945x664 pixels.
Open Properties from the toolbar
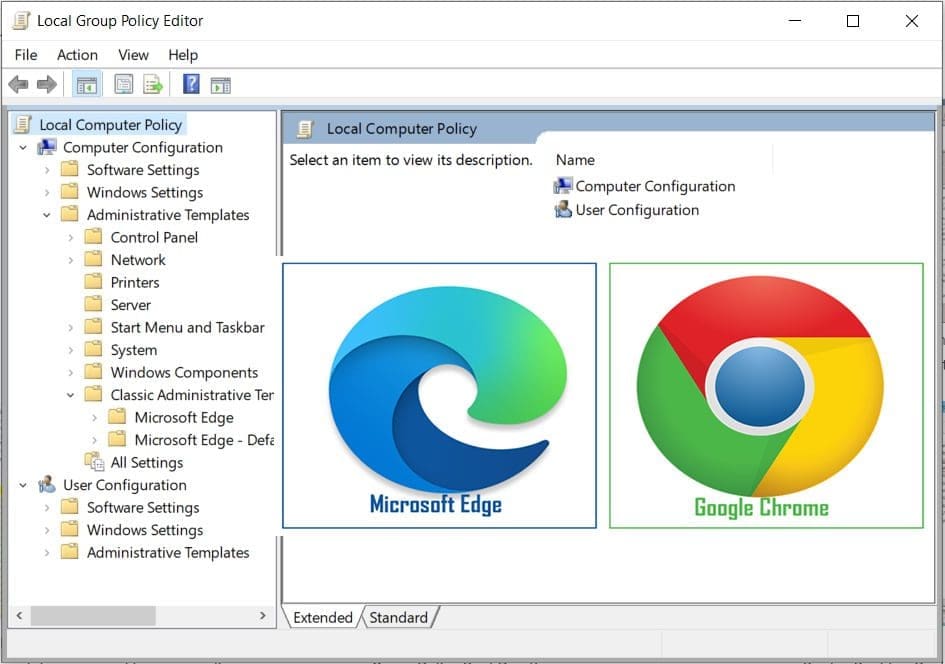pos(122,84)
